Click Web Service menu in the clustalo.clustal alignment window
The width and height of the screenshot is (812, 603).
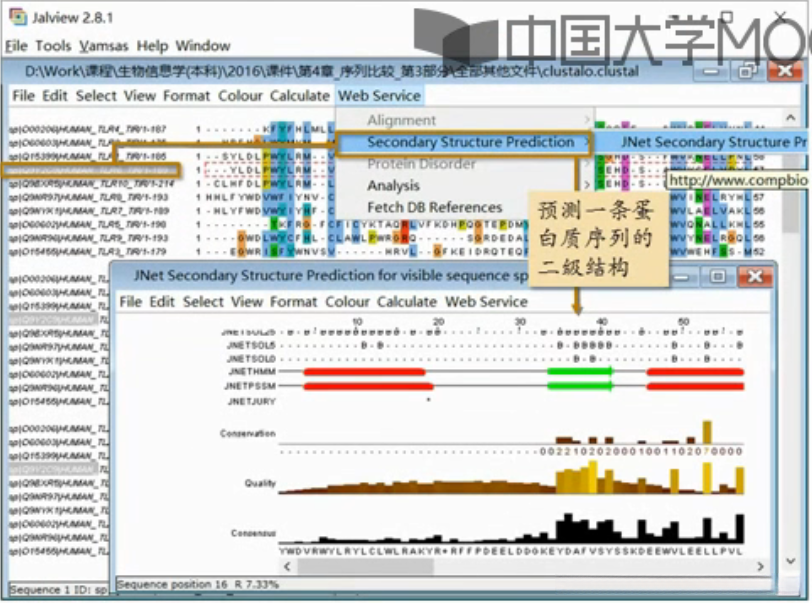click(380, 96)
